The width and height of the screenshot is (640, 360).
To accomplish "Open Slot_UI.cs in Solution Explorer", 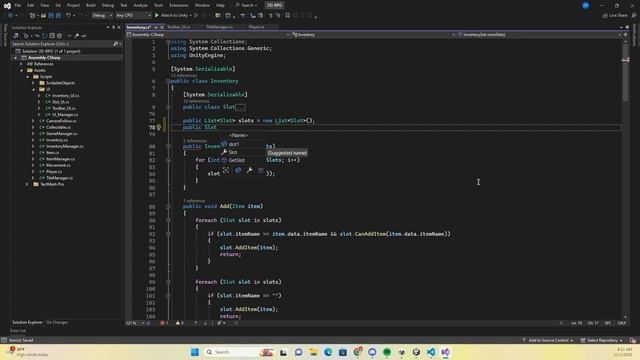I will (60, 102).
